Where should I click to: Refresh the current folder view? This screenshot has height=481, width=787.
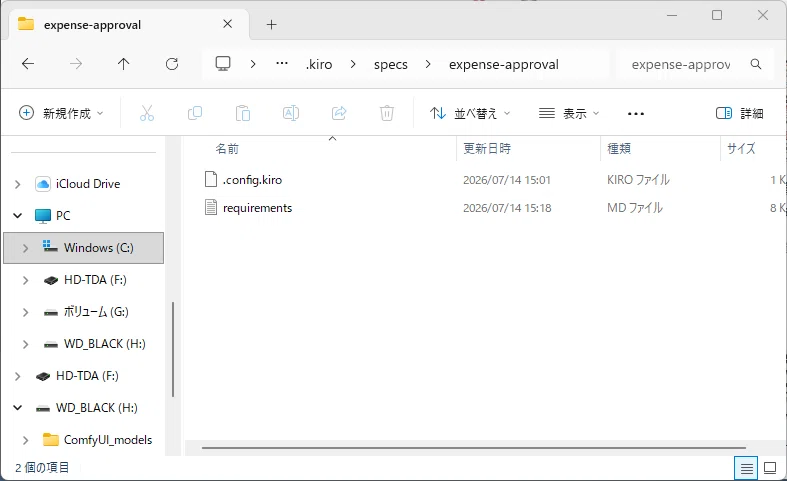pos(172,64)
